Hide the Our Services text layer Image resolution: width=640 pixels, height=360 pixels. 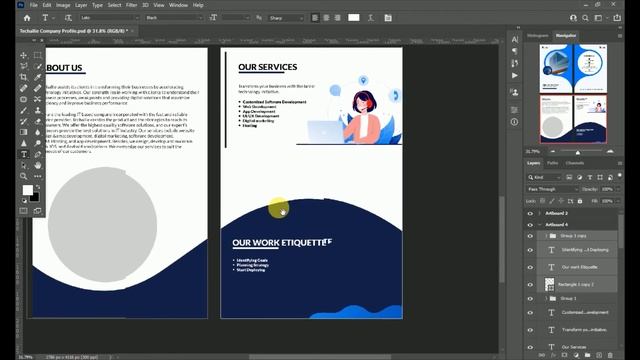tap(530, 347)
